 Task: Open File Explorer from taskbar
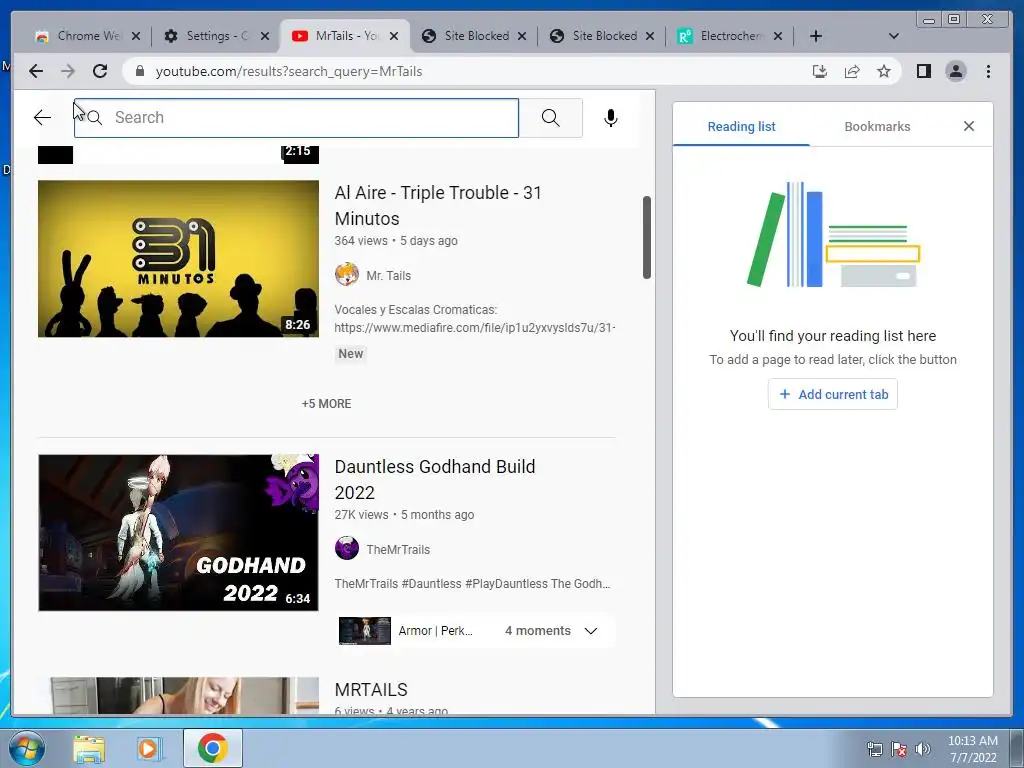click(x=89, y=748)
